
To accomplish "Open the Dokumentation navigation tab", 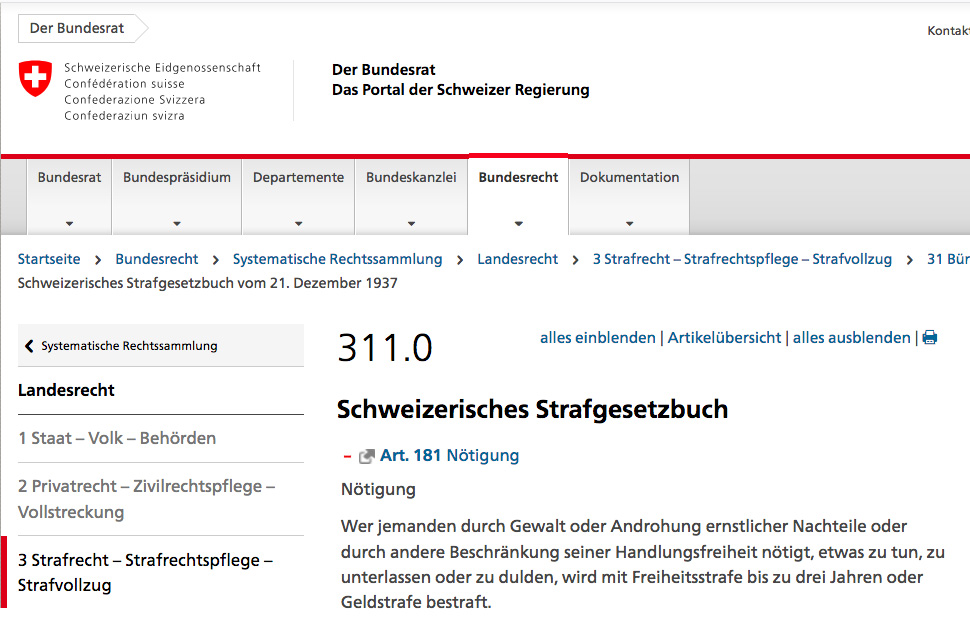I will (629, 178).
